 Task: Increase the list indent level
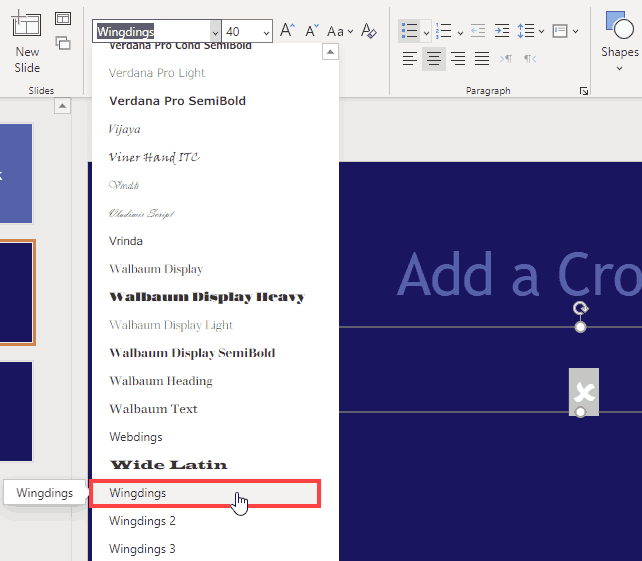(502, 31)
